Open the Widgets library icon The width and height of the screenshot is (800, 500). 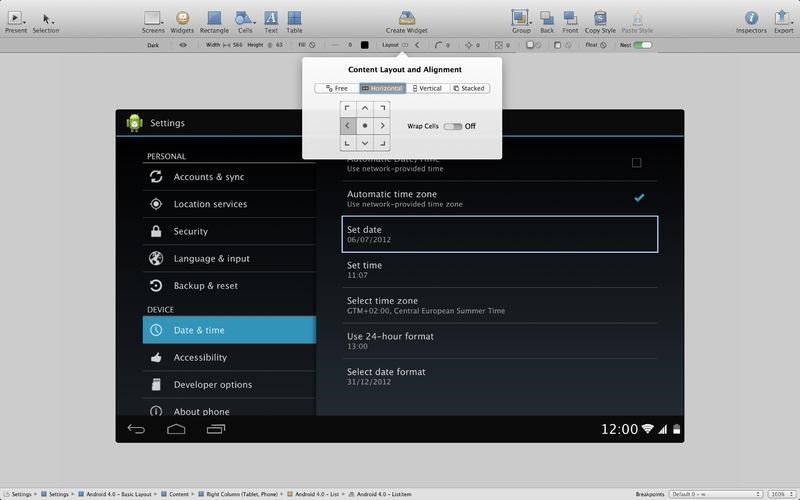(182, 18)
